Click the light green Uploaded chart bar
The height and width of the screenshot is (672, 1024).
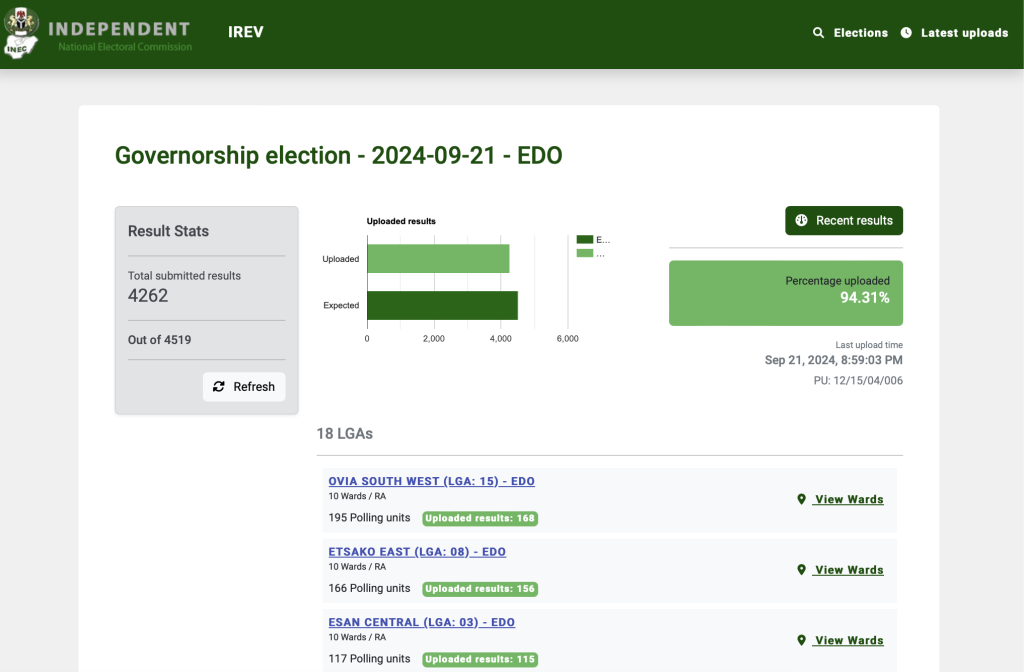pos(438,259)
